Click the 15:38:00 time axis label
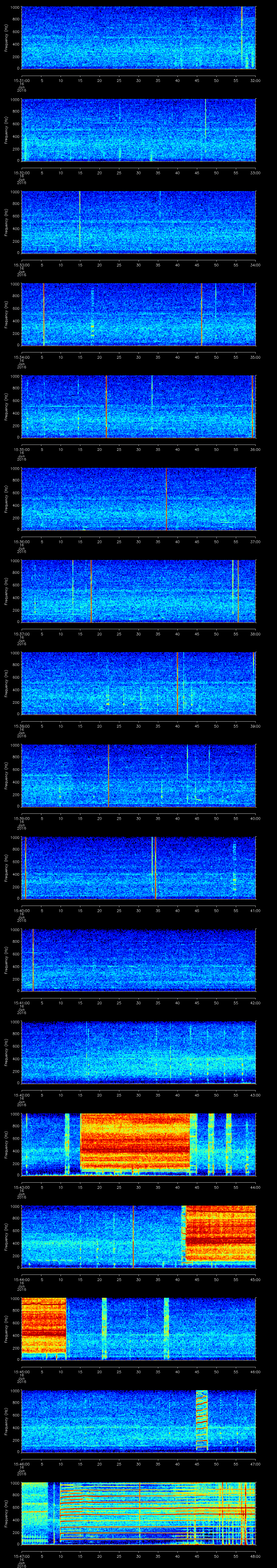This screenshot has height=1568, width=277. click(21, 726)
